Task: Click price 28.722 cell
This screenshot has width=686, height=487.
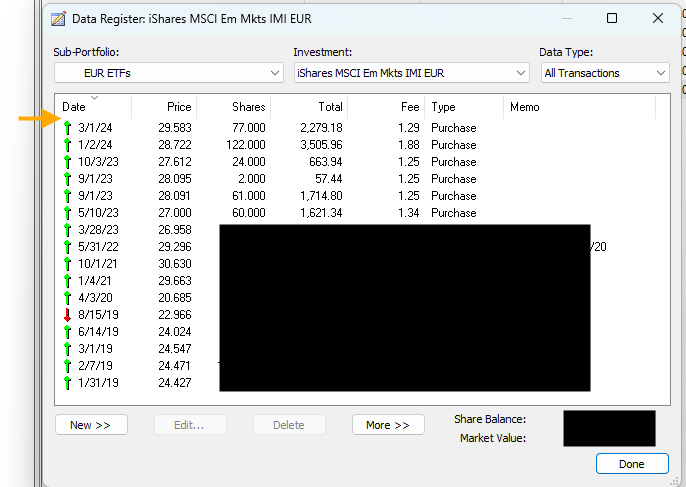Action: (175, 145)
